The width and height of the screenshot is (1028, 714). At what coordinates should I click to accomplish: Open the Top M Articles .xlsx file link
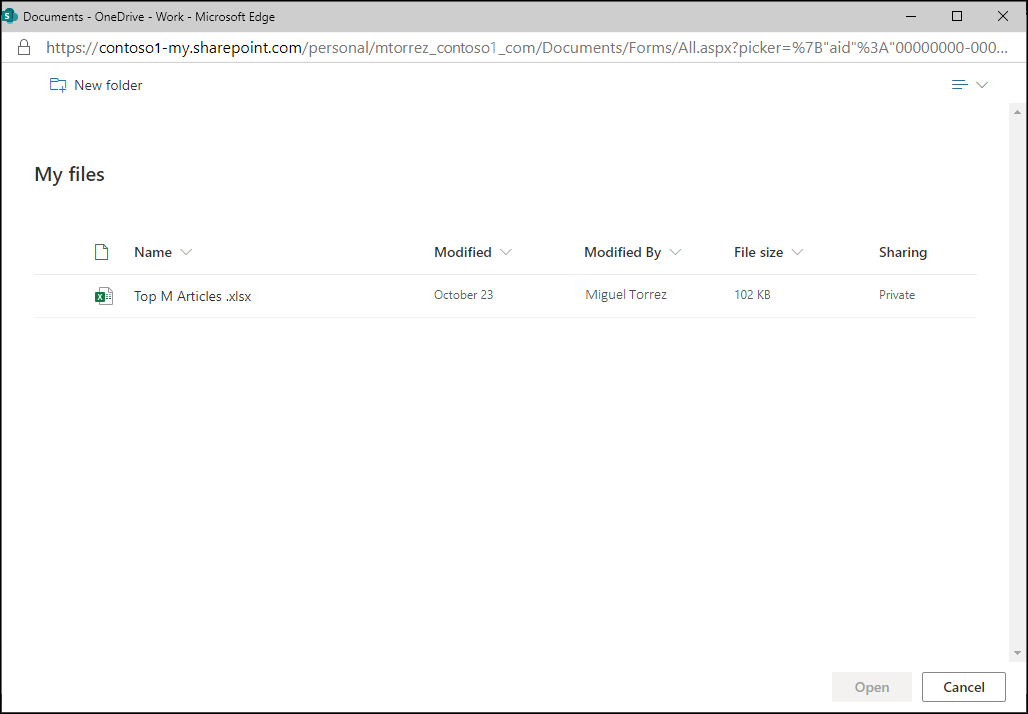(192, 295)
